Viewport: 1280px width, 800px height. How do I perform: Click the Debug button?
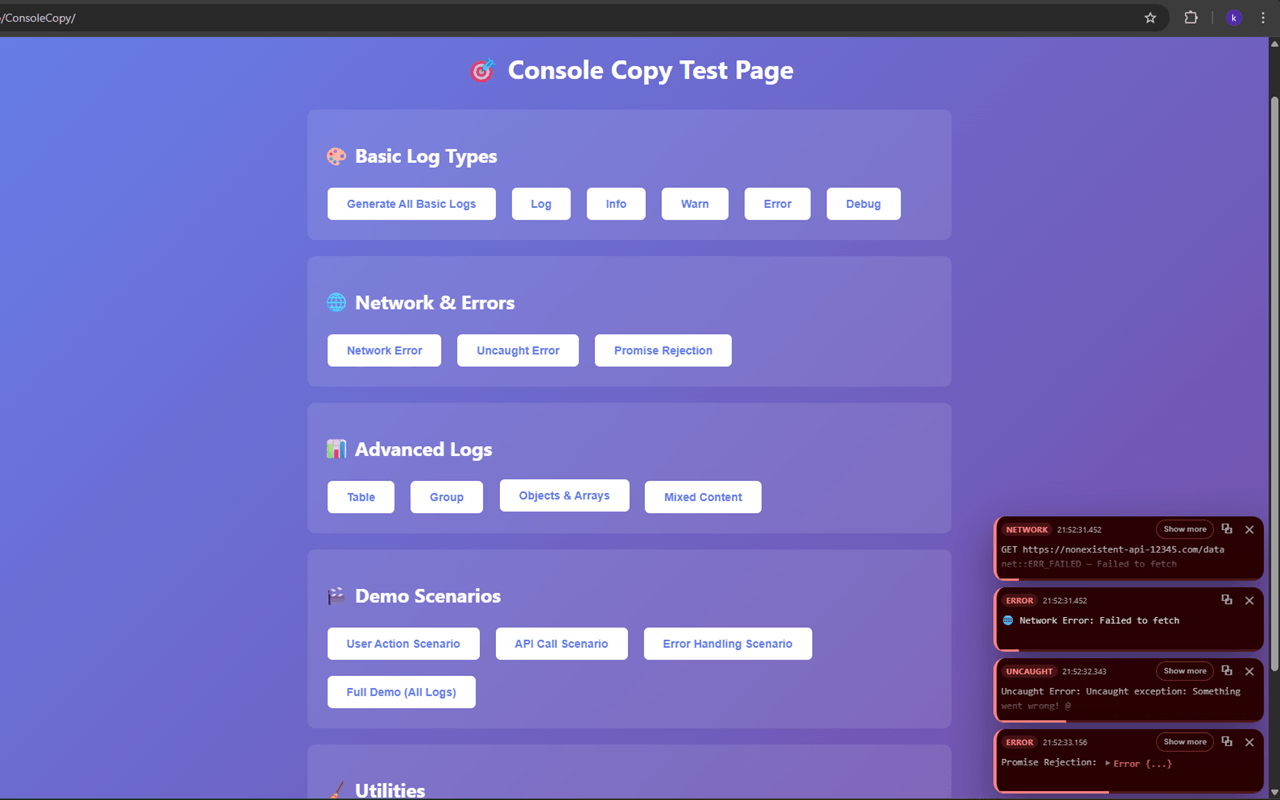[864, 204]
